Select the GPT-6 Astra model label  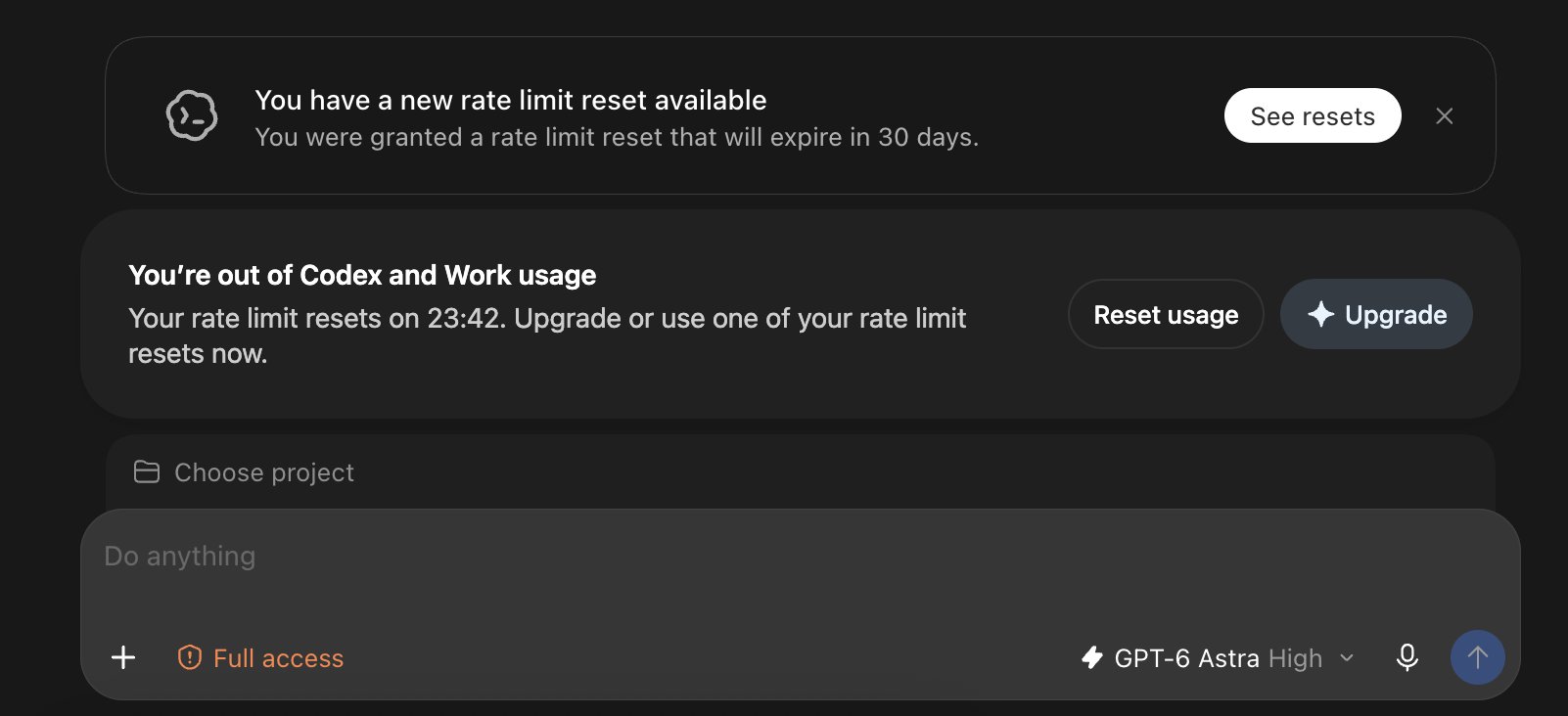pyautogui.click(x=1186, y=658)
